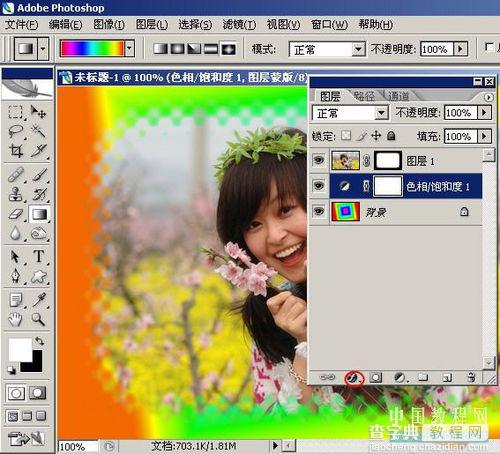Image resolution: width=500 pixels, height=454 pixels.
Task: Open Layers panel 不透明度 arrow
Action: (484, 113)
